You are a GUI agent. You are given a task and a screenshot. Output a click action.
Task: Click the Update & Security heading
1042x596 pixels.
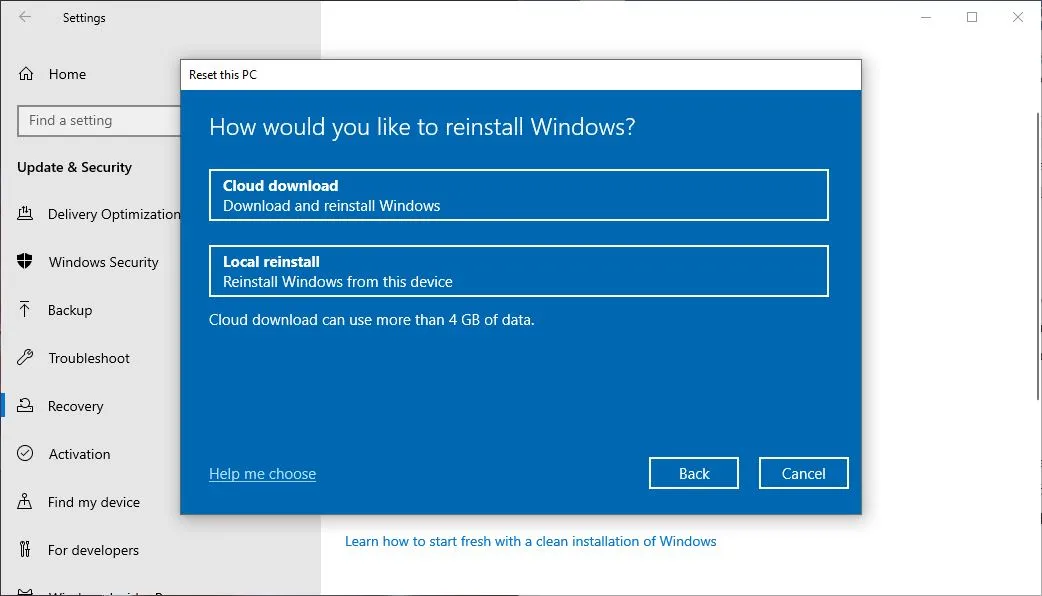(74, 167)
